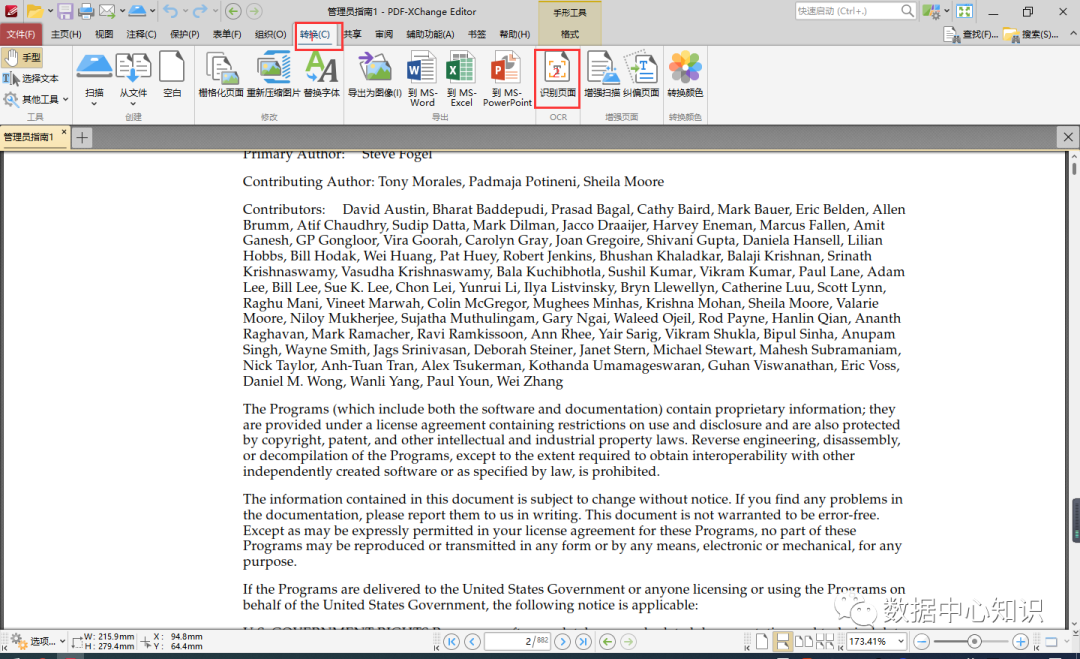Click the small scanner icon in title bar

pyautogui.click(x=138, y=11)
